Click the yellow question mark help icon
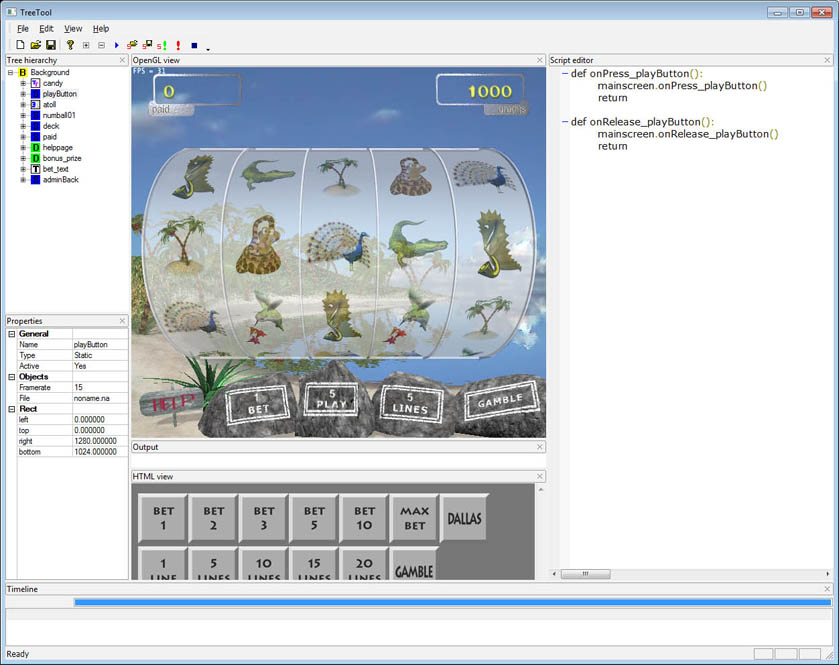Screen dimensions: 839x665 (x=70, y=45)
